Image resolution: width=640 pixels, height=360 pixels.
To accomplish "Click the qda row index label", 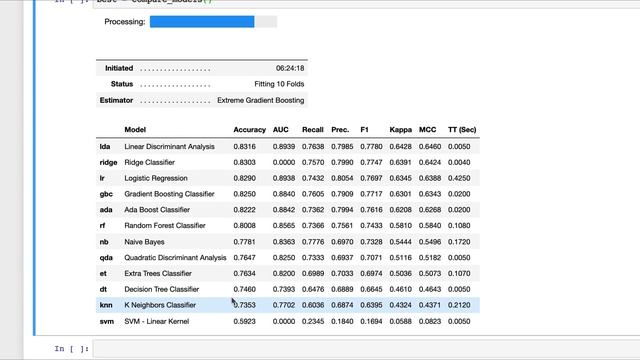I will point(106,258).
